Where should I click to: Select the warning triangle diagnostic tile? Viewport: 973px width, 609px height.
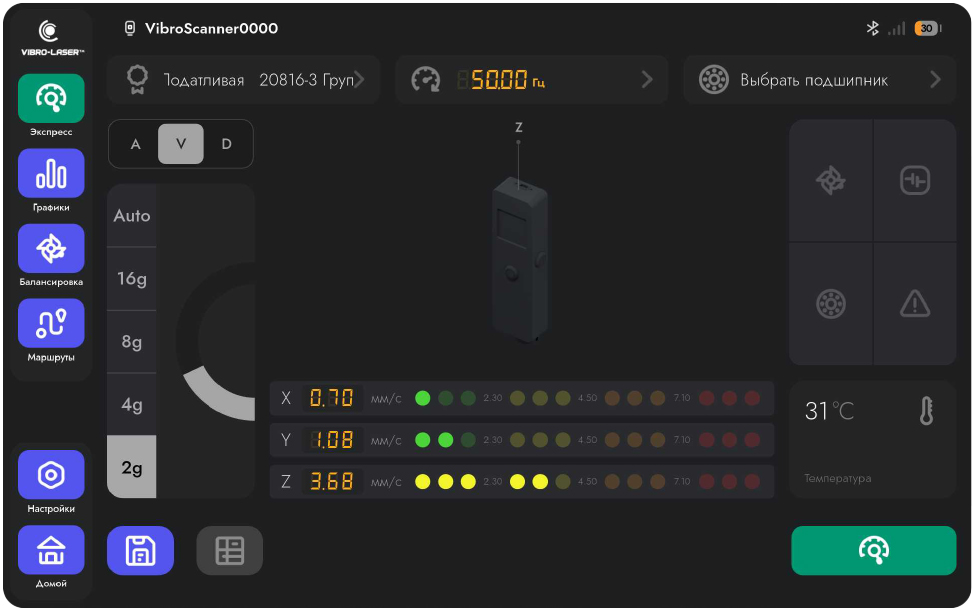coord(915,304)
